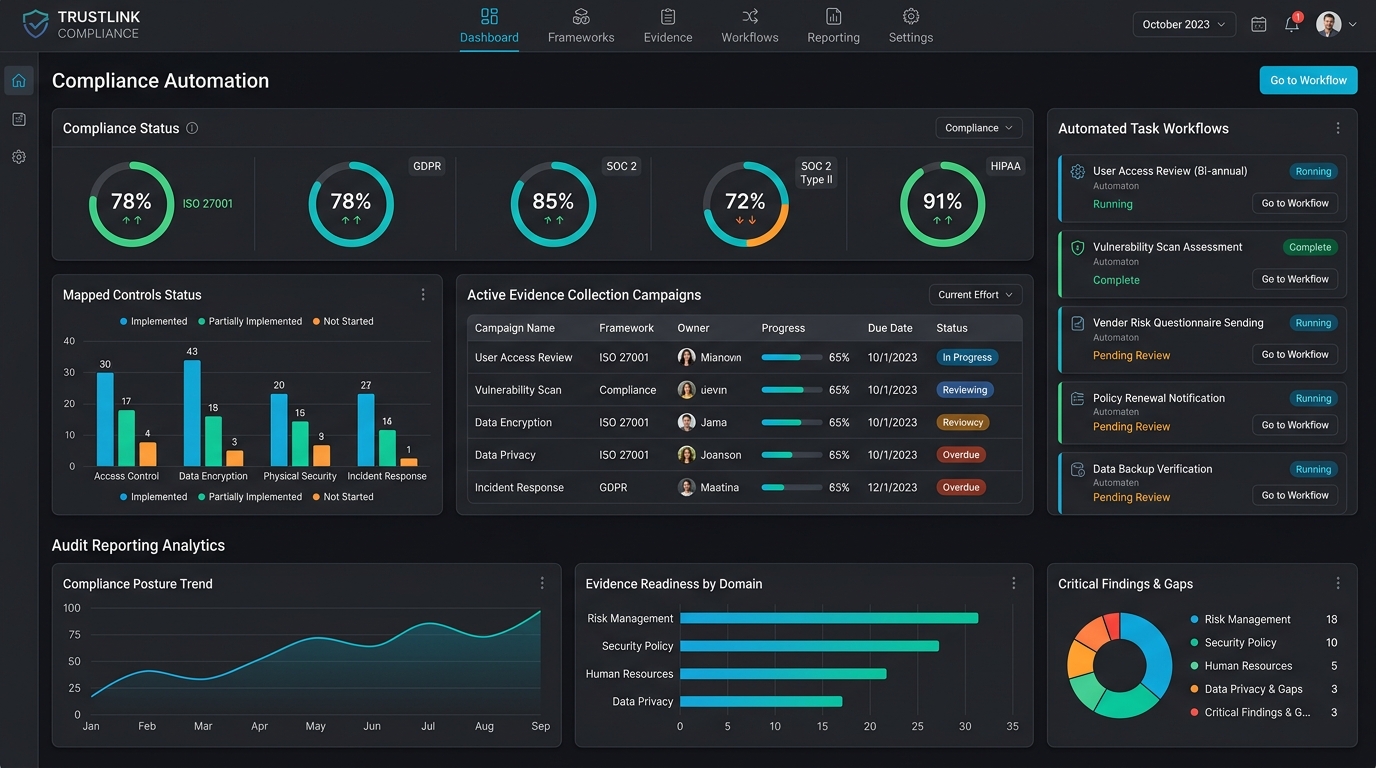Switch to the Frameworks tab
Viewport: 1376px width, 768px height.
pyautogui.click(x=581, y=27)
